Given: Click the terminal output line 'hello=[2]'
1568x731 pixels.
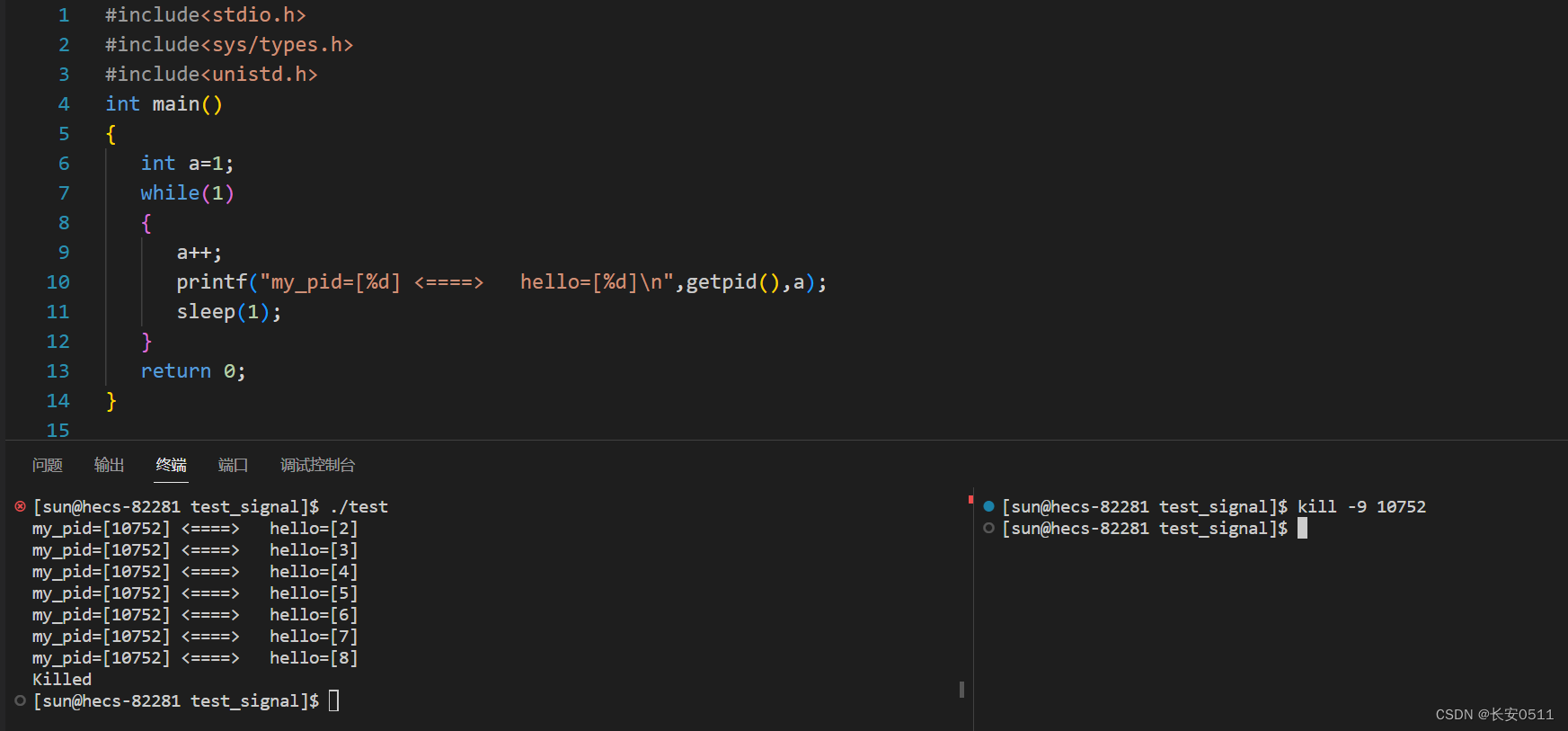Looking at the screenshot, I should coord(195,529).
